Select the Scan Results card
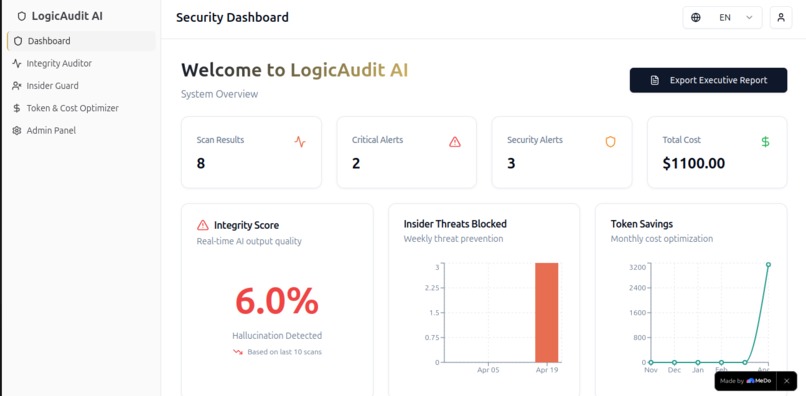This screenshot has width=806, height=396. pyautogui.click(x=251, y=152)
